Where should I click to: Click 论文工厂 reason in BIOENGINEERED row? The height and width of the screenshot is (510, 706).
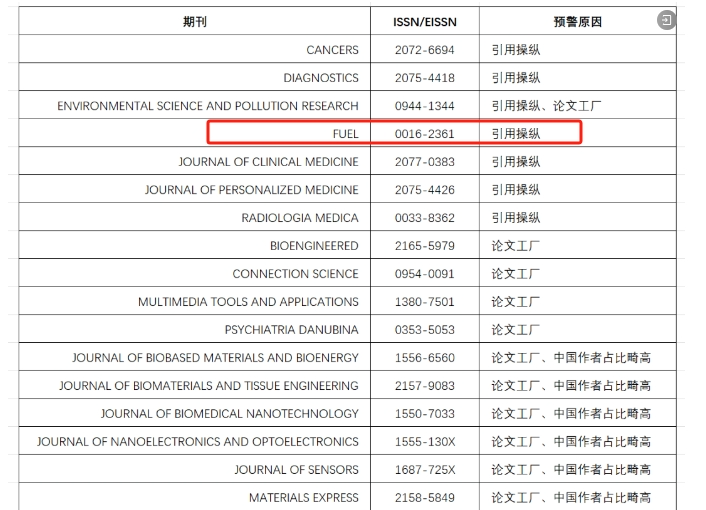coord(515,245)
